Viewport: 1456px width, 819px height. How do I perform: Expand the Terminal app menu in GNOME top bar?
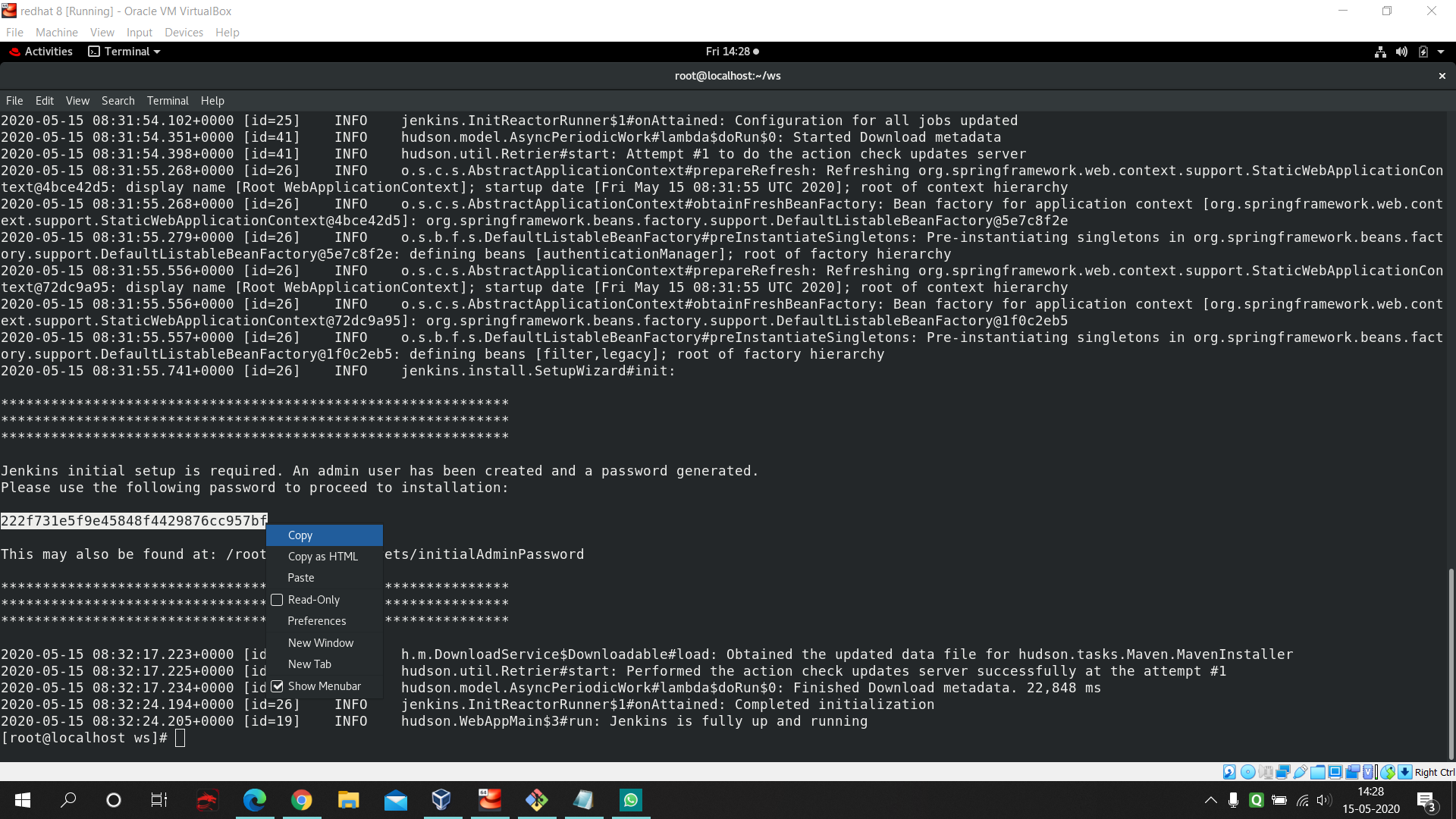(125, 52)
